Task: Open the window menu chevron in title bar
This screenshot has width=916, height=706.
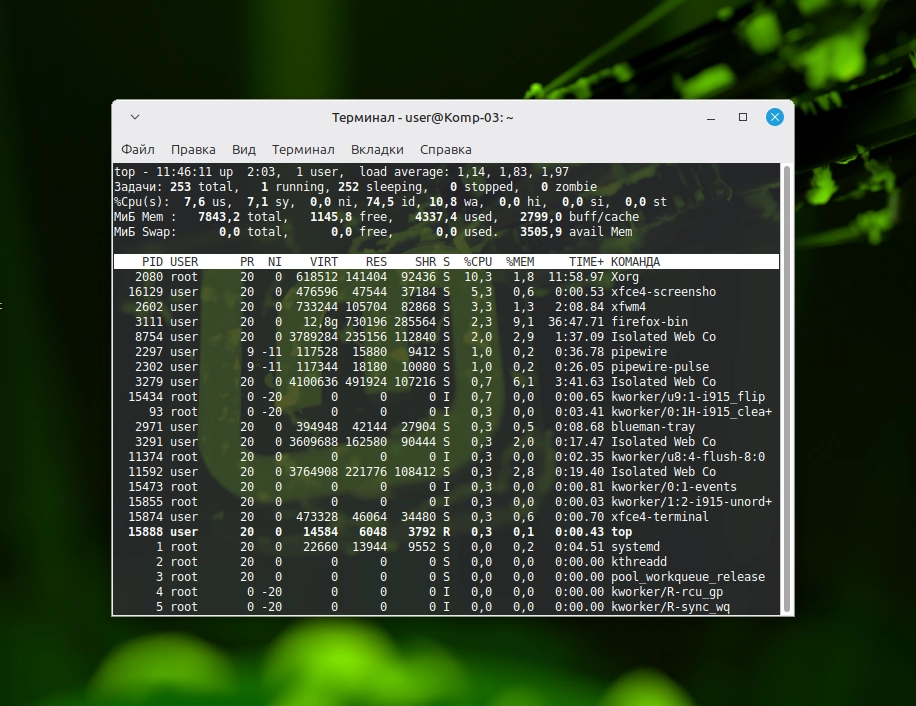Action: [x=135, y=117]
